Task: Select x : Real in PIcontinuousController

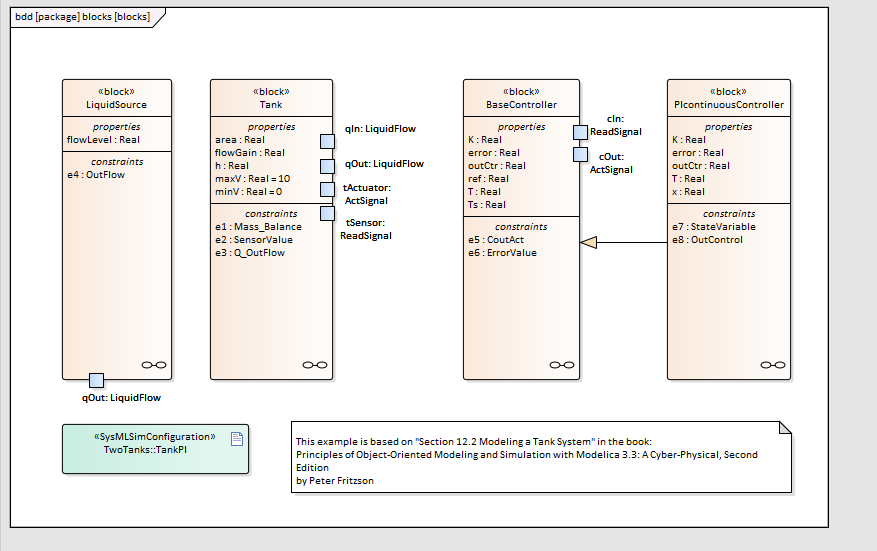Action: click(x=689, y=191)
